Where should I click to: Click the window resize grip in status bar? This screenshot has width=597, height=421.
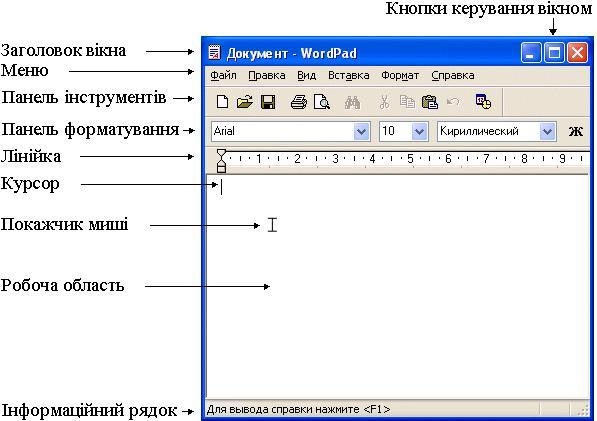tap(583, 410)
